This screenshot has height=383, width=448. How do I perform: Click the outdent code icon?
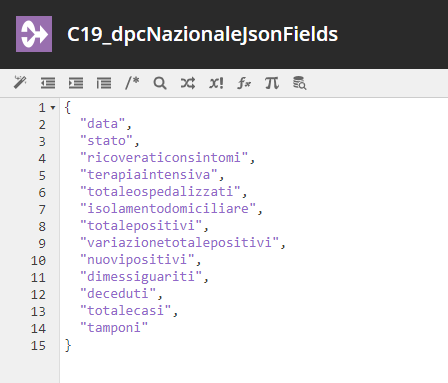48,83
